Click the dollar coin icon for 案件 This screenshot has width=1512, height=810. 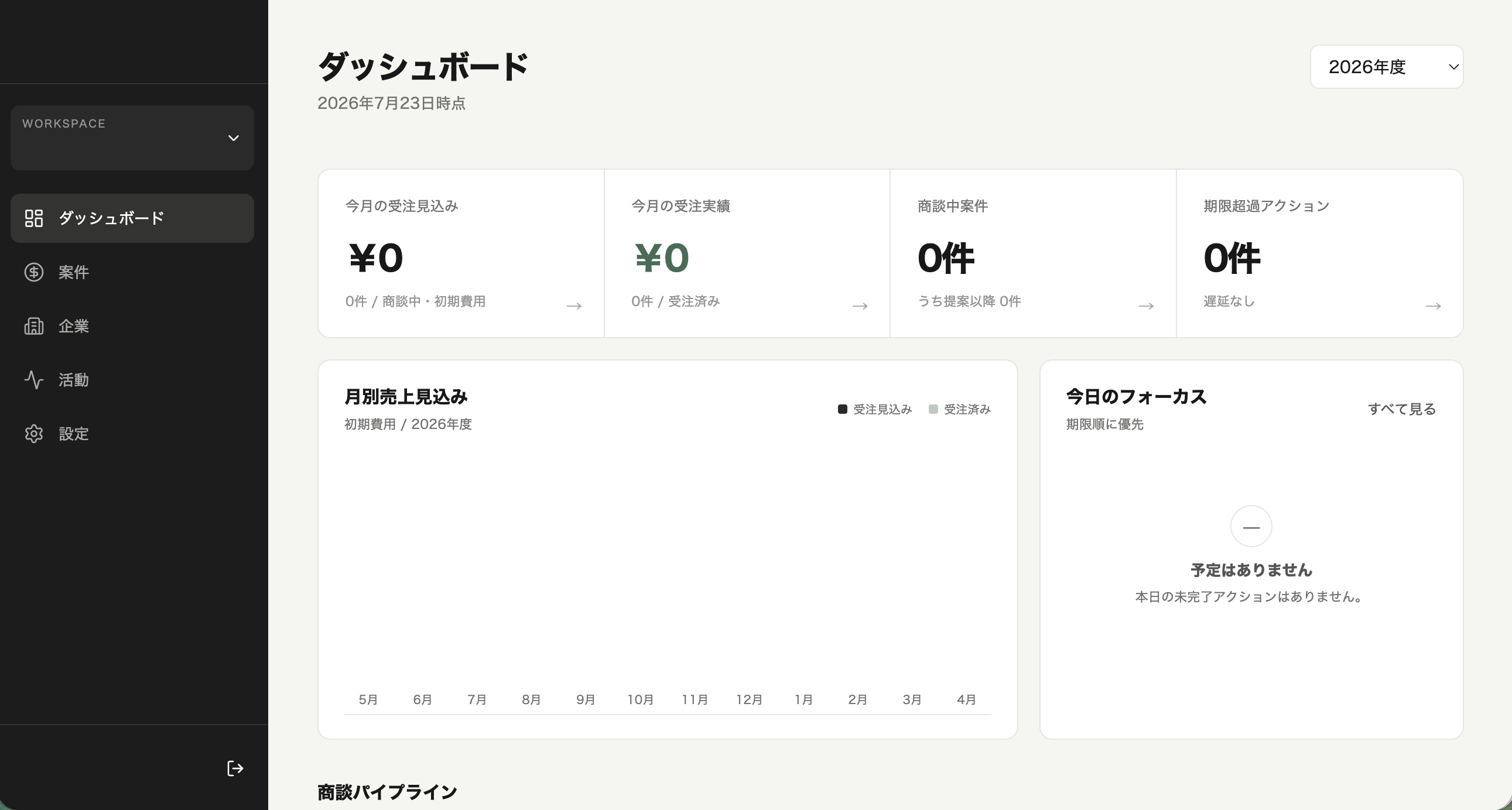(34, 272)
